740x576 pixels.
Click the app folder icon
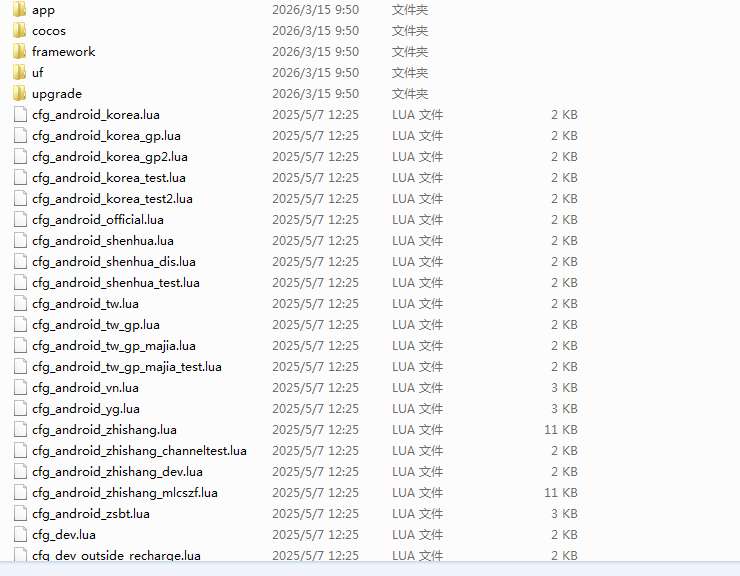(x=20, y=9)
